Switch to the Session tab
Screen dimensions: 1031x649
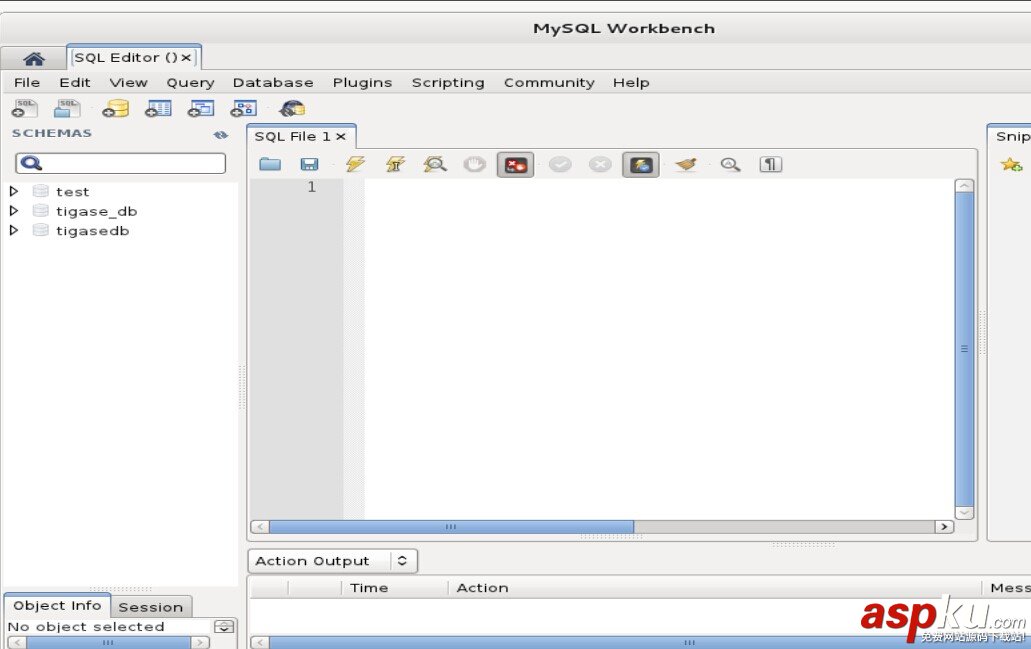[151, 607]
